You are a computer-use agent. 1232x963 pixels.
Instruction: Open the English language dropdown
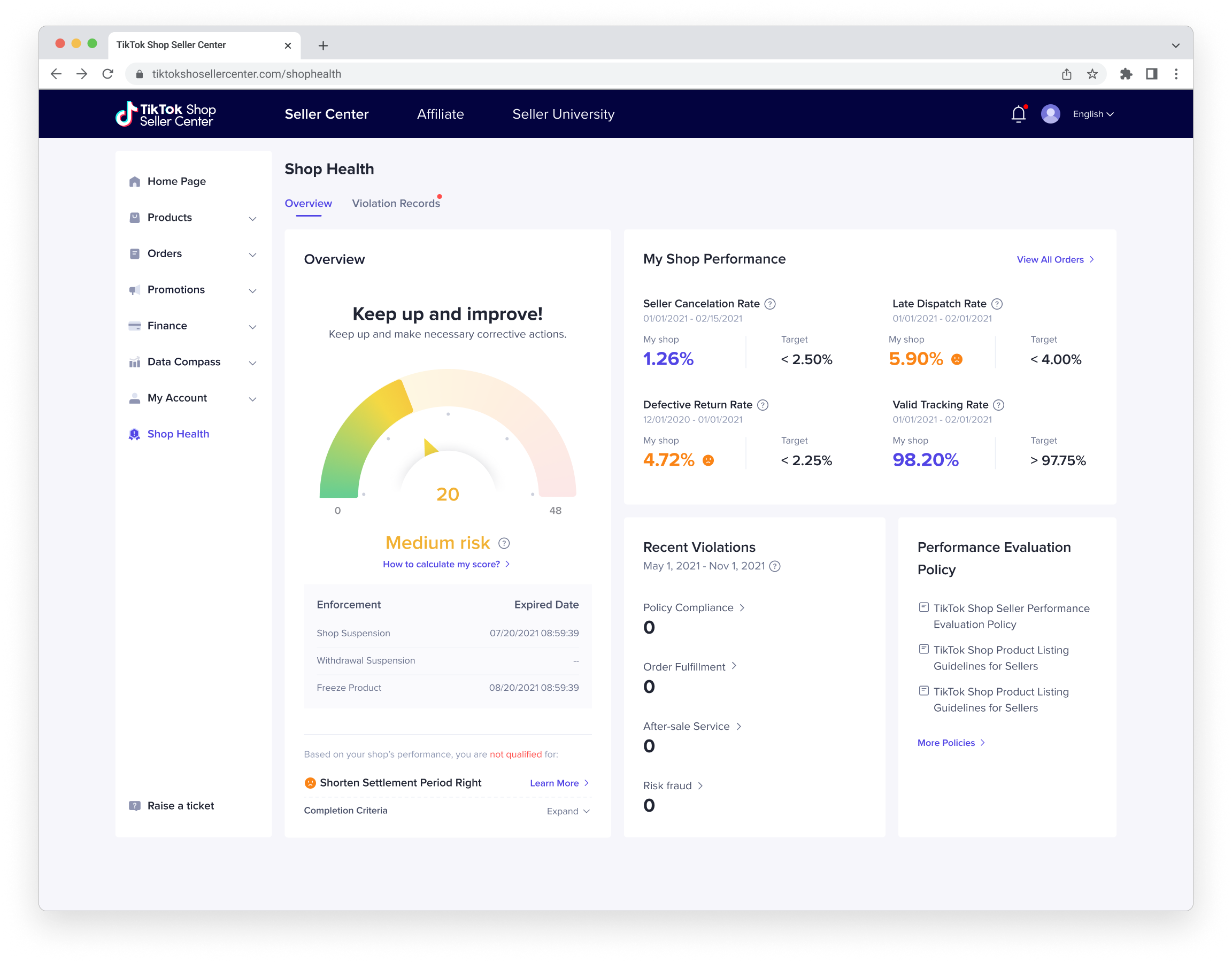pyautogui.click(x=1092, y=114)
